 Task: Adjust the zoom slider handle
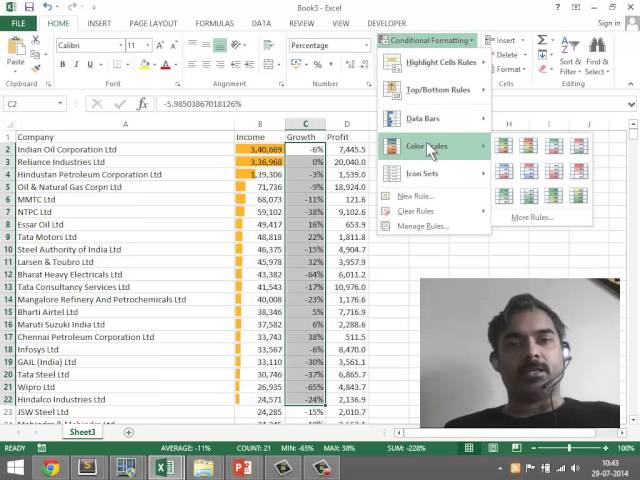(569, 448)
